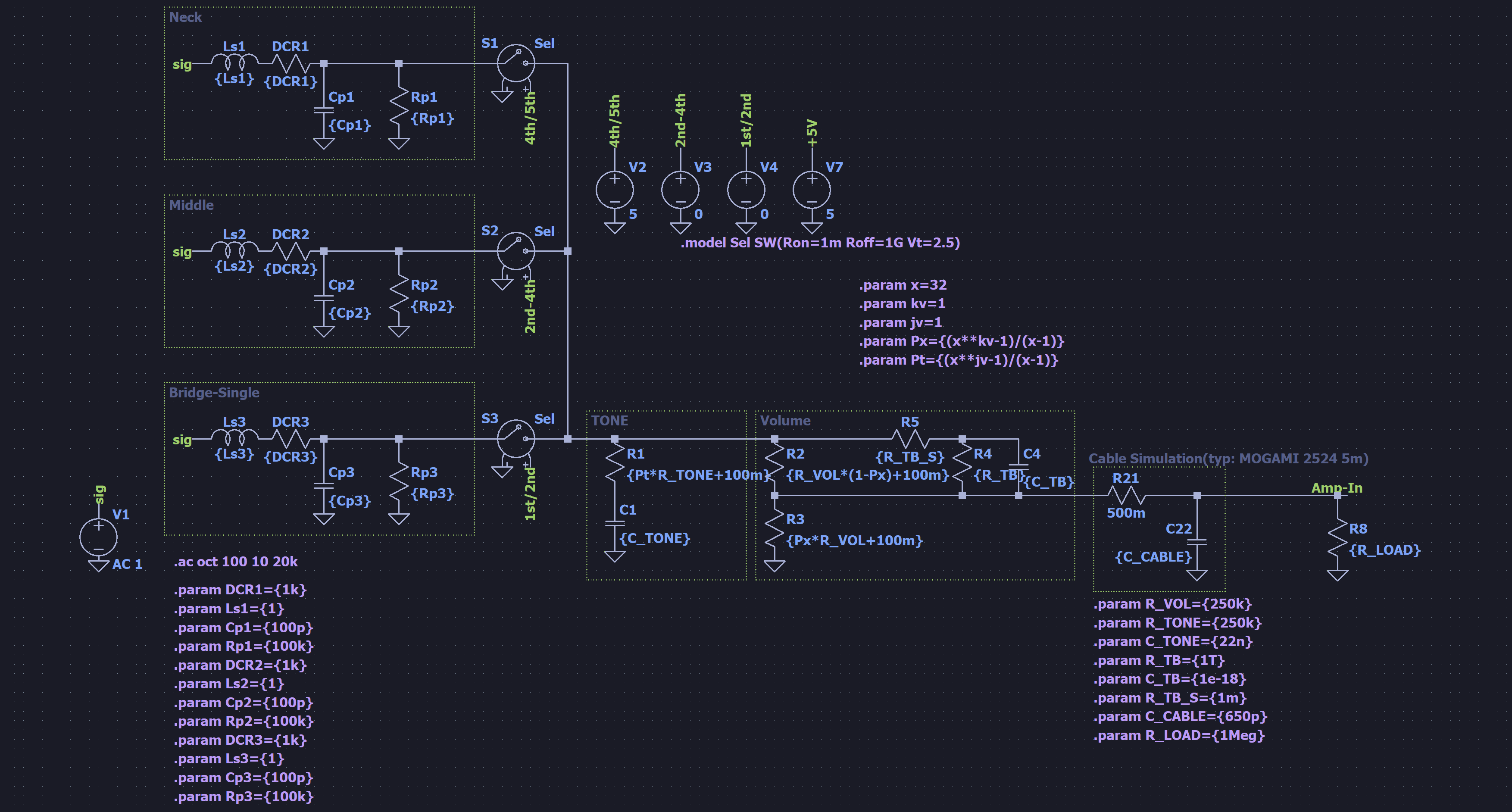This screenshot has height=812, width=1512.
Task: Select voltage source V2 labeled 4th/5th
Action: point(615,190)
